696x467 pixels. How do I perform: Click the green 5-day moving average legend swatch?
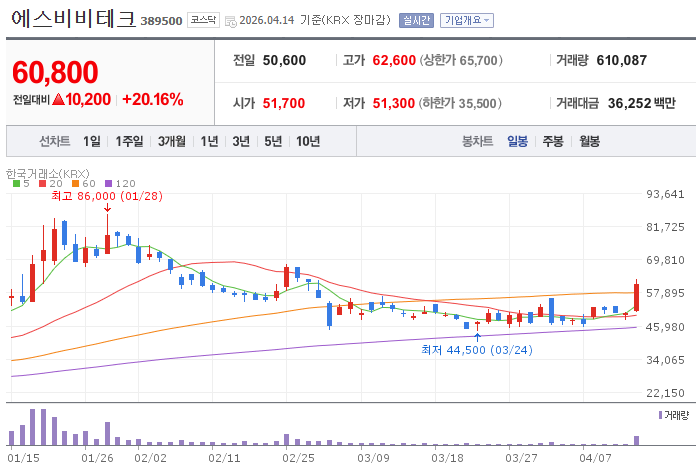(x=16, y=183)
